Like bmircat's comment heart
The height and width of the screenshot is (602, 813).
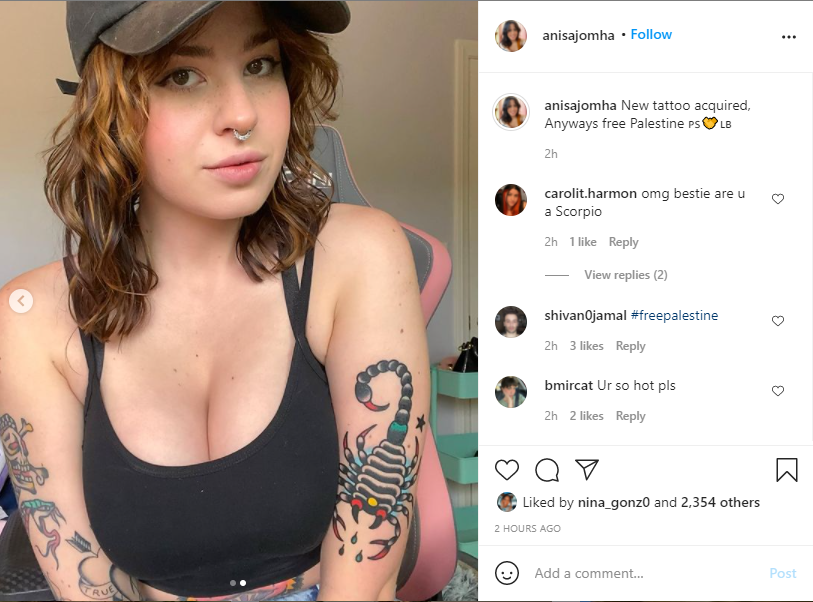(778, 391)
